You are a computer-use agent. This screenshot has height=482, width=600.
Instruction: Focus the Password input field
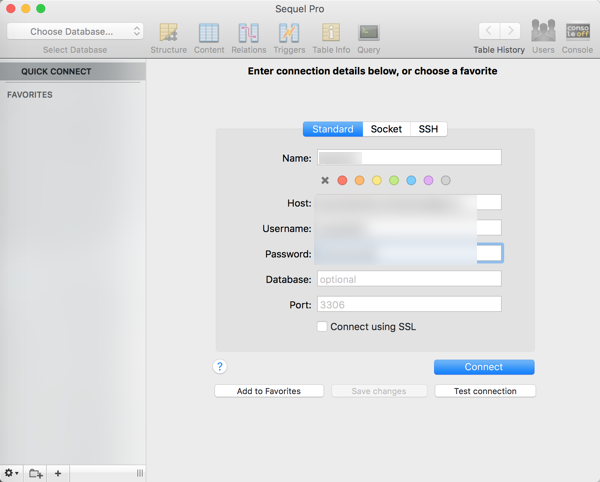click(409, 253)
